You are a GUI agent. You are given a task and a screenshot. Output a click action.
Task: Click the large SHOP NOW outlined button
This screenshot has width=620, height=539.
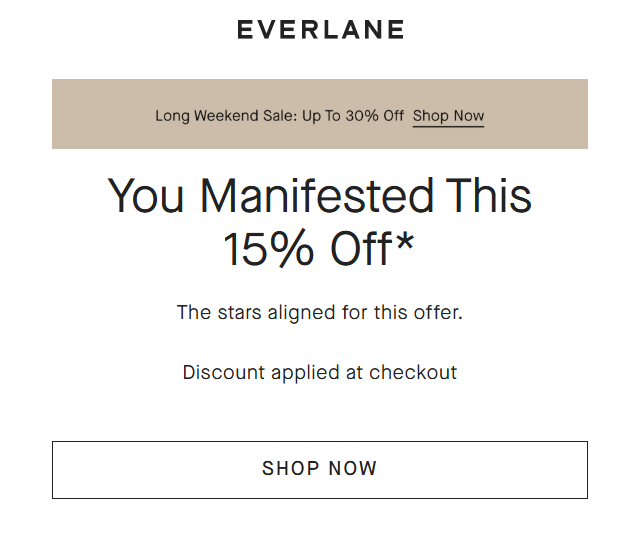(x=319, y=469)
